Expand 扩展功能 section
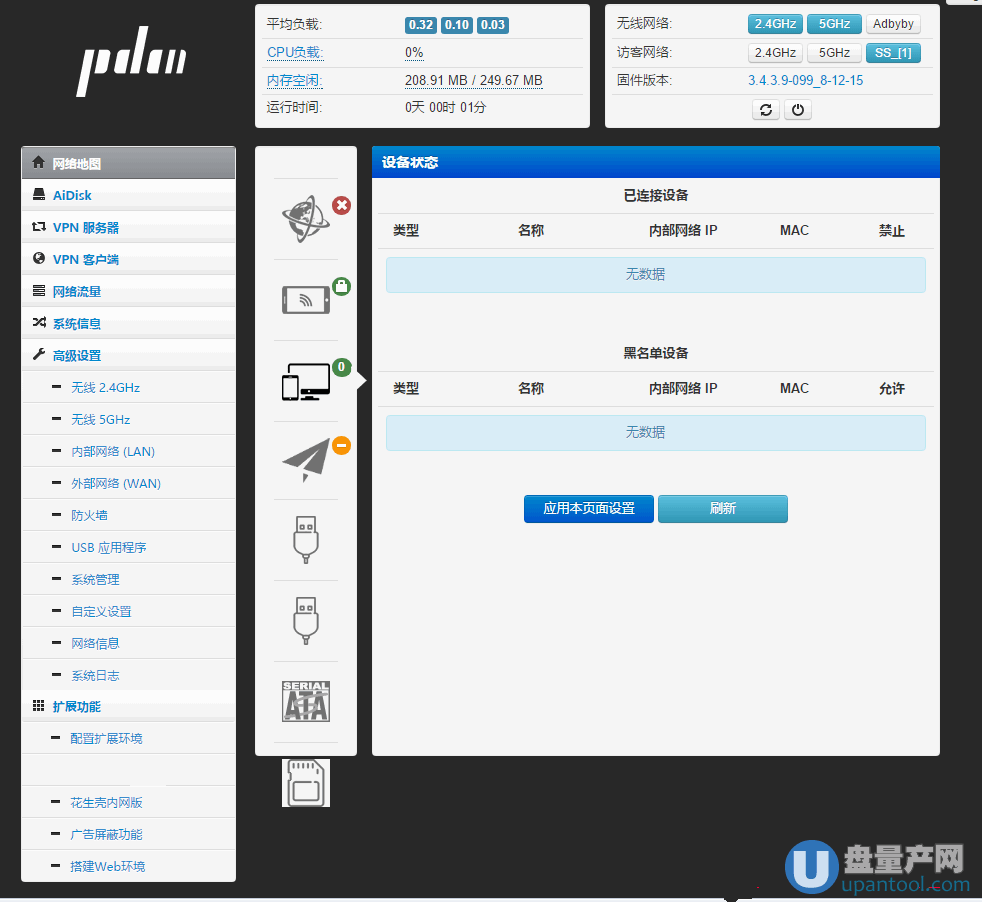The width and height of the screenshot is (982, 902). point(128,706)
